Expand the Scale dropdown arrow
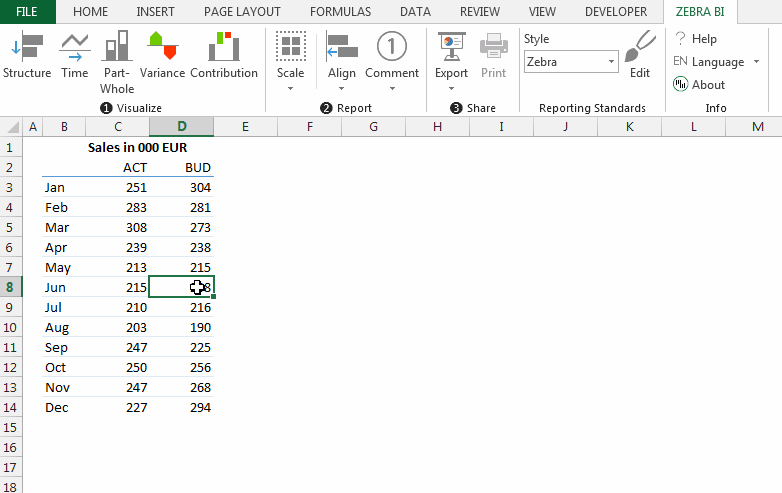 coord(290,89)
